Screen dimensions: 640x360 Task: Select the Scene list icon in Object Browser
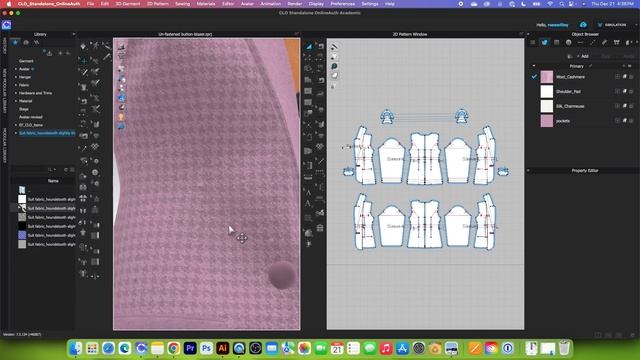coord(533,42)
